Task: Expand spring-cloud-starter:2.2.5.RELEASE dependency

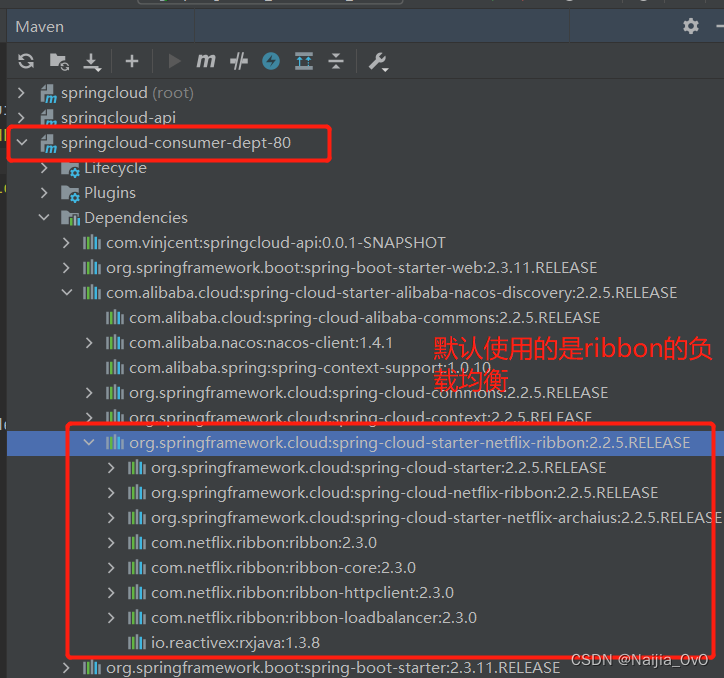Action: pyautogui.click(x=111, y=467)
